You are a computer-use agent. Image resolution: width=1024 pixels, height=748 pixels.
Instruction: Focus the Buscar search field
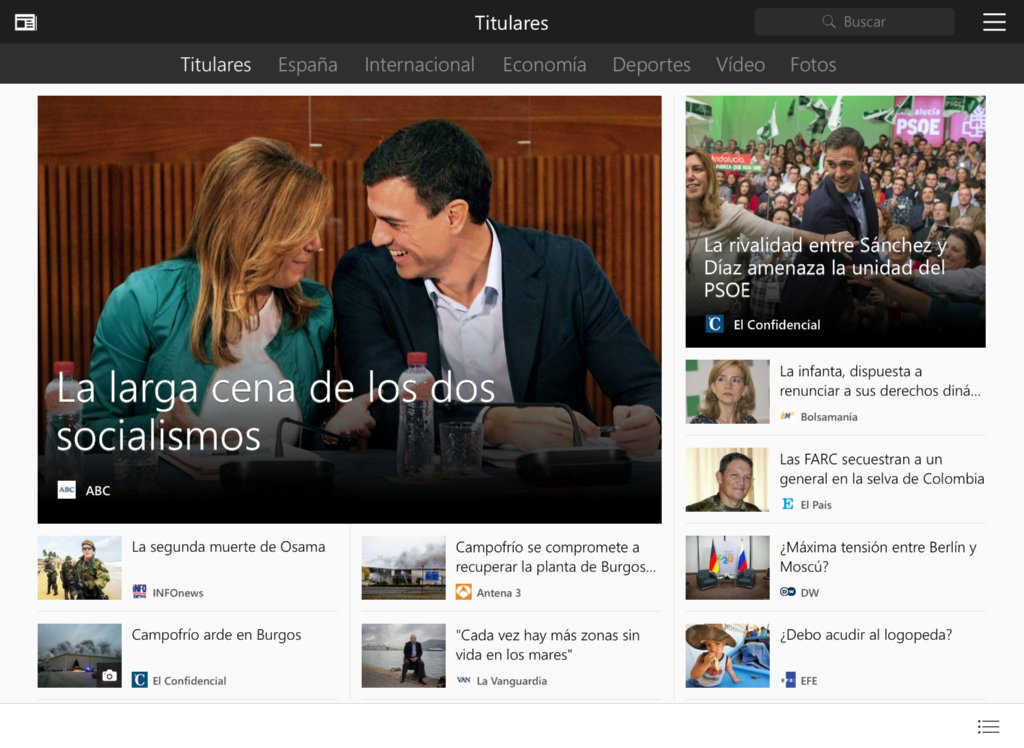click(854, 22)
